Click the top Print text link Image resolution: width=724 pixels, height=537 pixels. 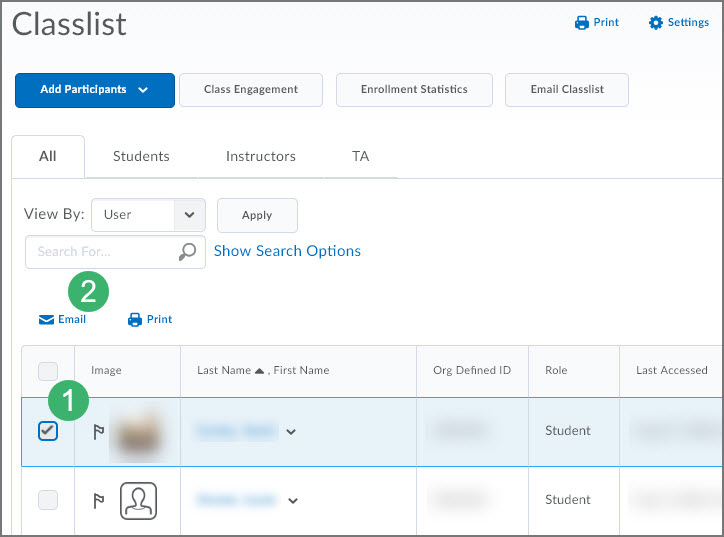606,22
